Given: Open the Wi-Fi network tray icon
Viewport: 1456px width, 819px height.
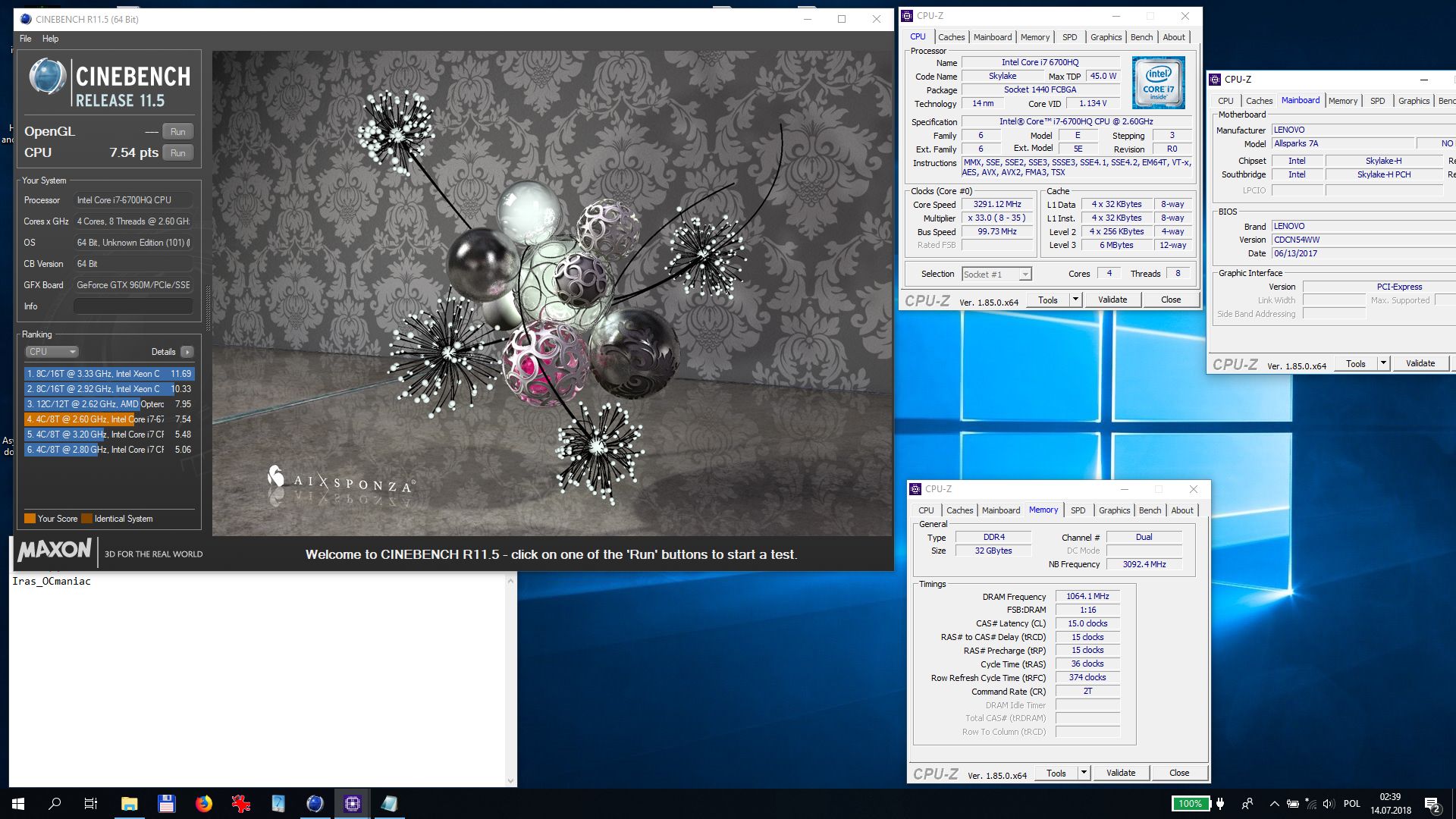Looking at the screenshot, I should click(x=1310, y=804).
